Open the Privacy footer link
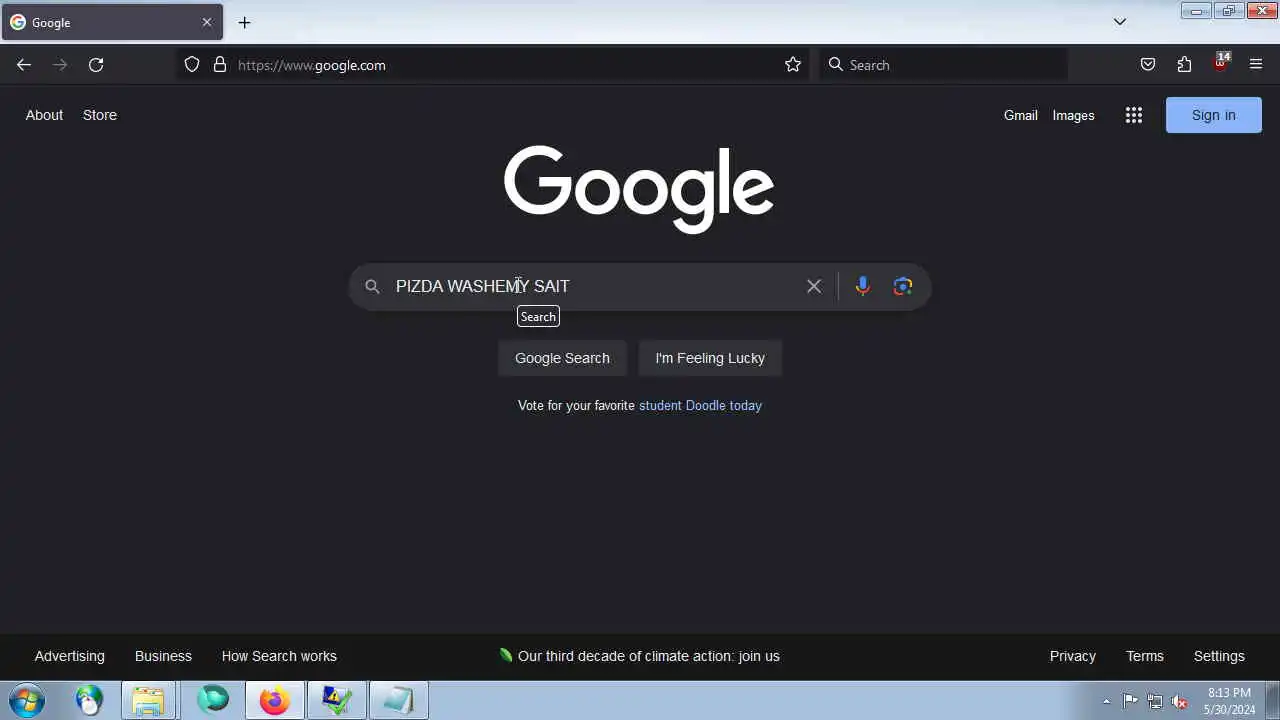 [x=1073, y=656]
